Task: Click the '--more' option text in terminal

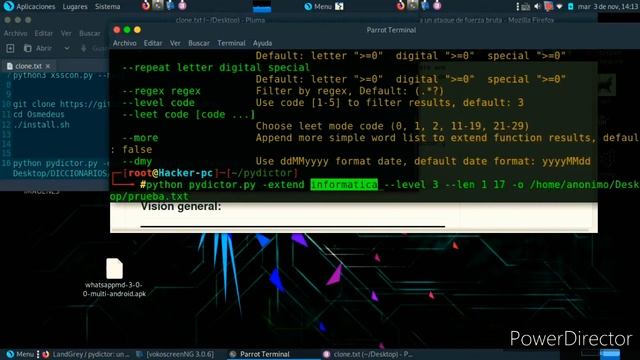Action: coord(140,138)
